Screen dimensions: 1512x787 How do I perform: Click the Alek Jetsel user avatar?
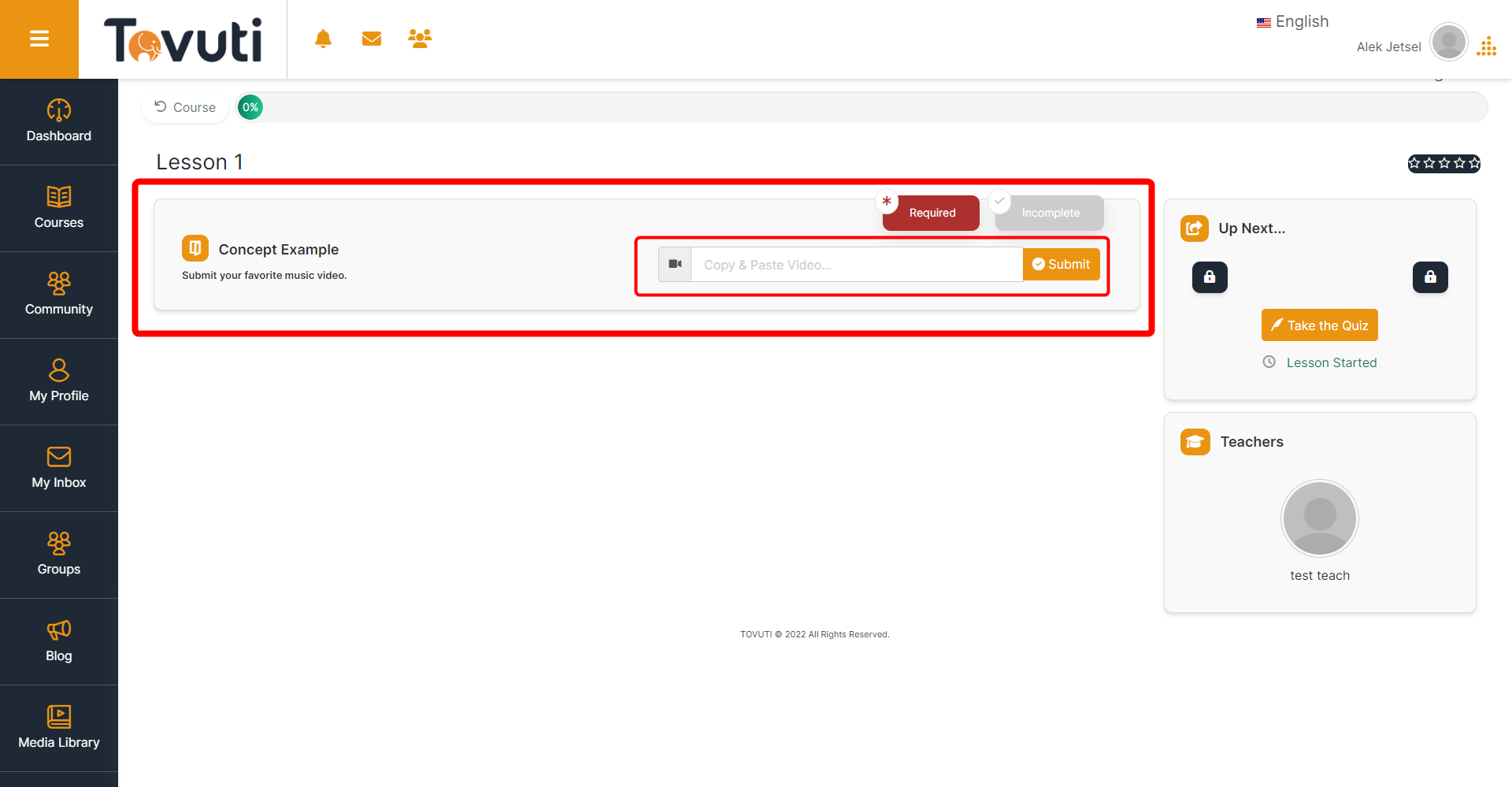coord(1449,42)
